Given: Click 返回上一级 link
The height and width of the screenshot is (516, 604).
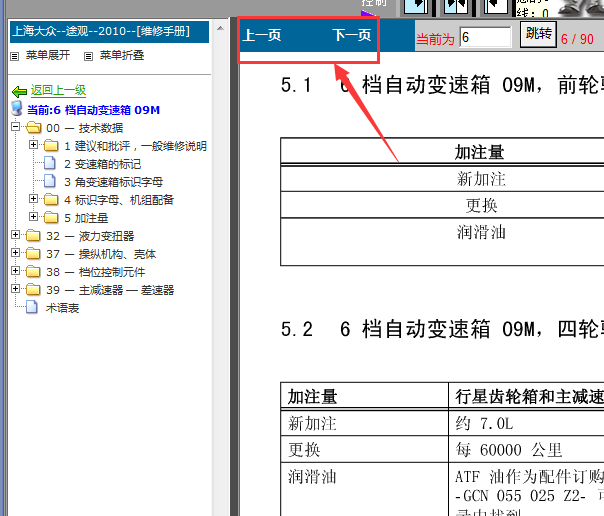Looking at the screenshot, I should [58, 90].
